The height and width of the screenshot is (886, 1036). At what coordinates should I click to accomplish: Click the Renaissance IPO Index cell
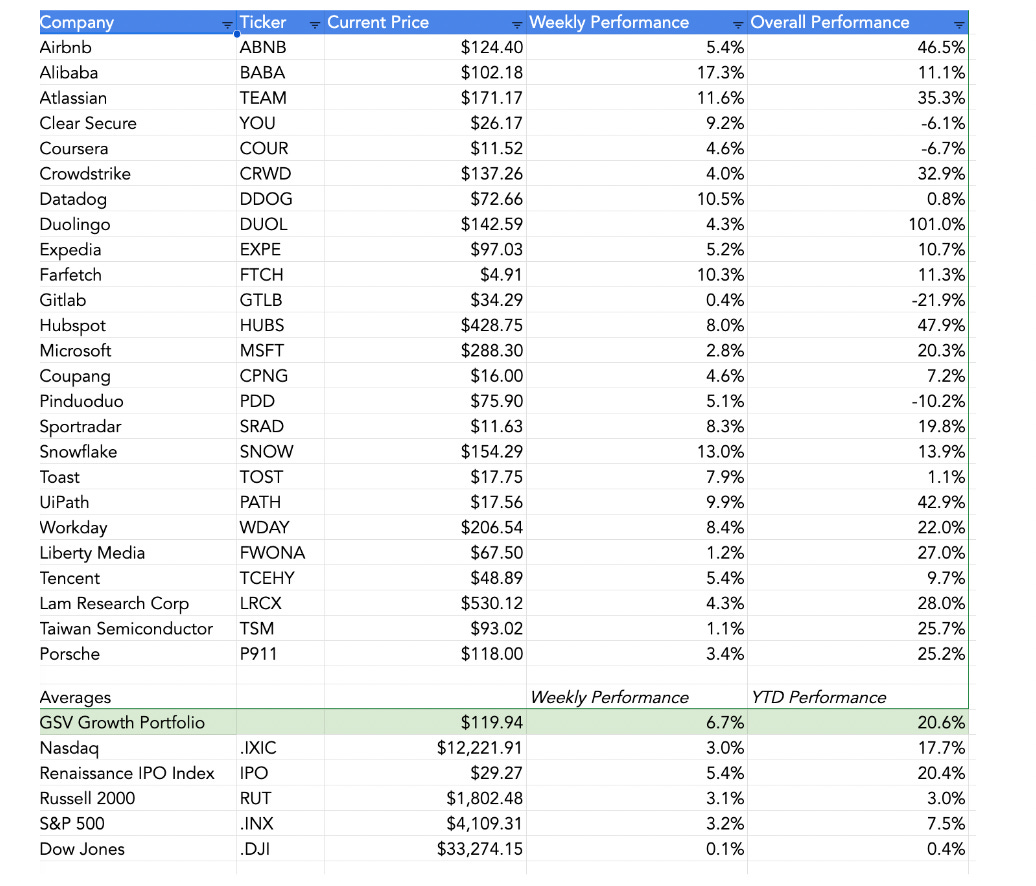click(137, 773)
